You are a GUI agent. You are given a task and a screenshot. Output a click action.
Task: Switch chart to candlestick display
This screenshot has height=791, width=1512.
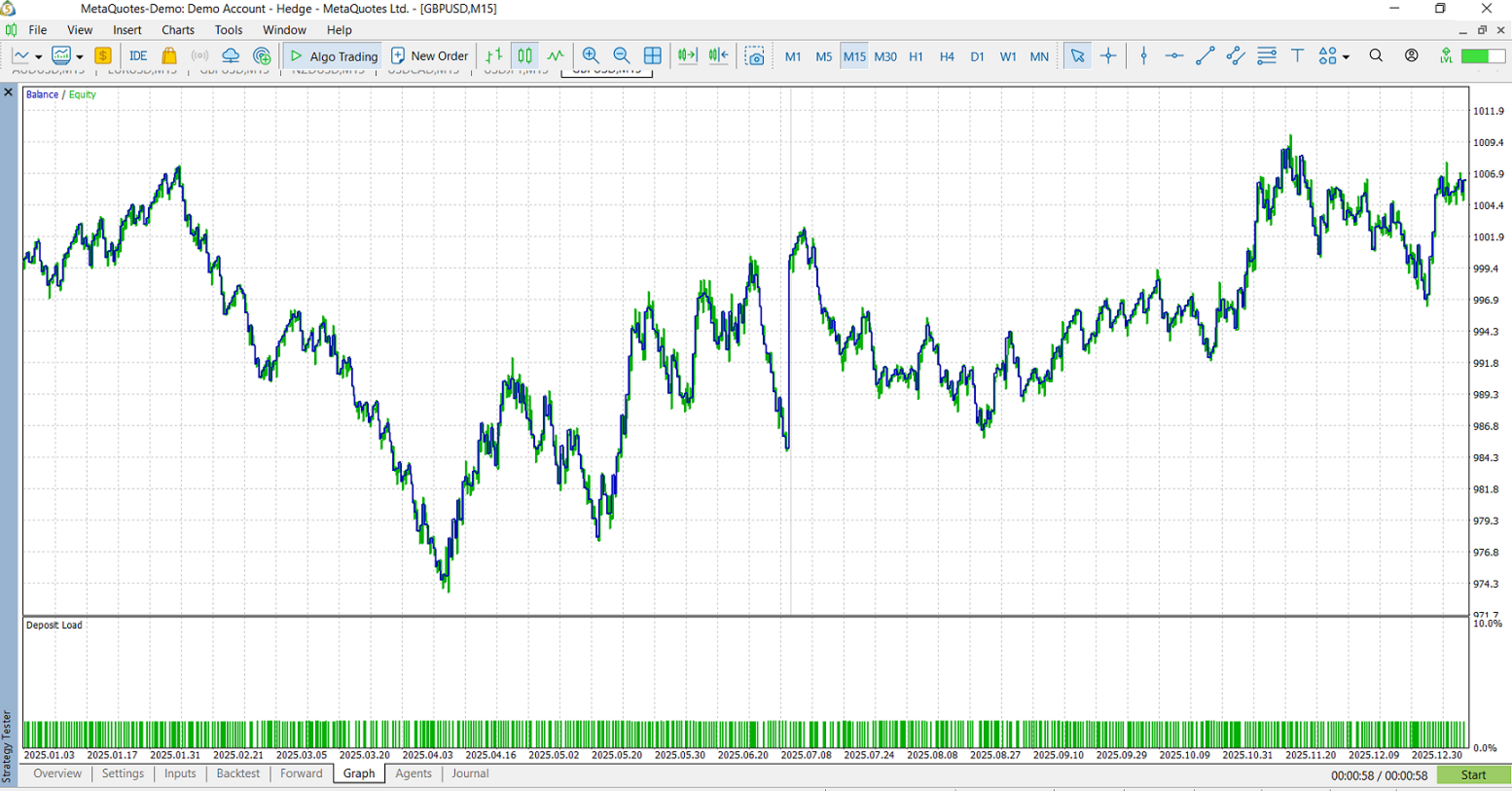point(525,56)
